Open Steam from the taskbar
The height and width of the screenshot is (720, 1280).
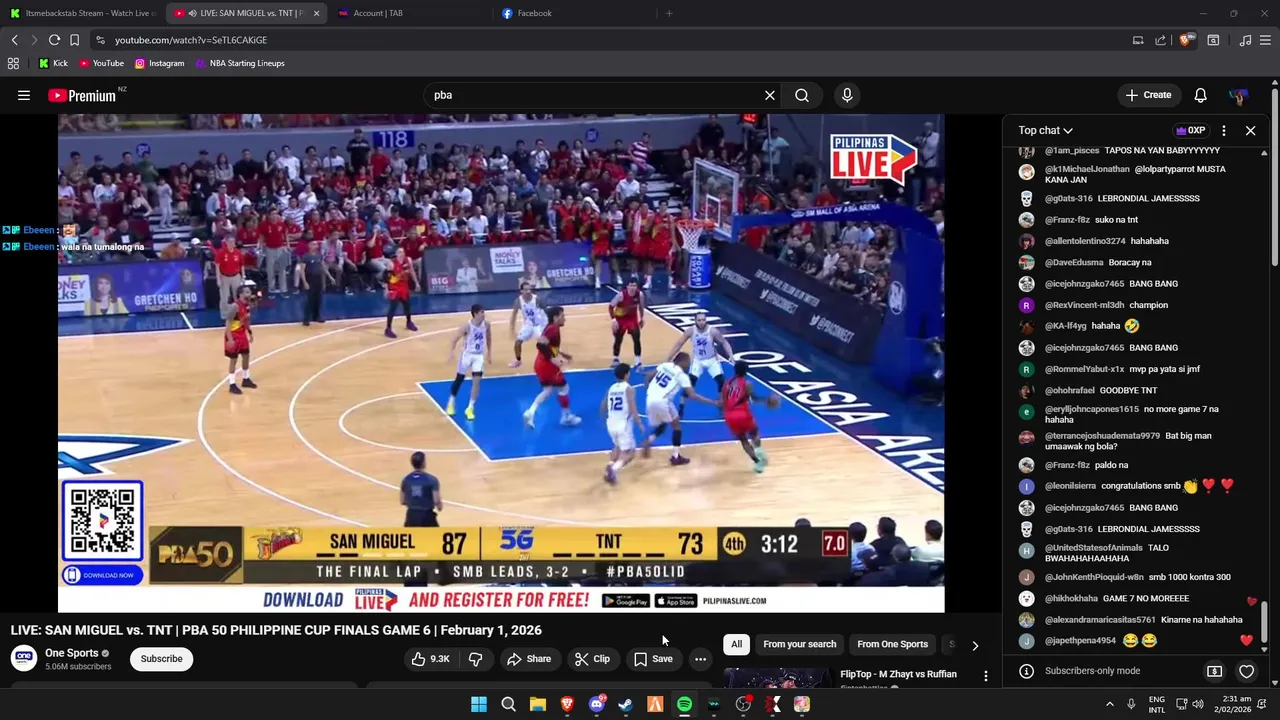point(626,704)
